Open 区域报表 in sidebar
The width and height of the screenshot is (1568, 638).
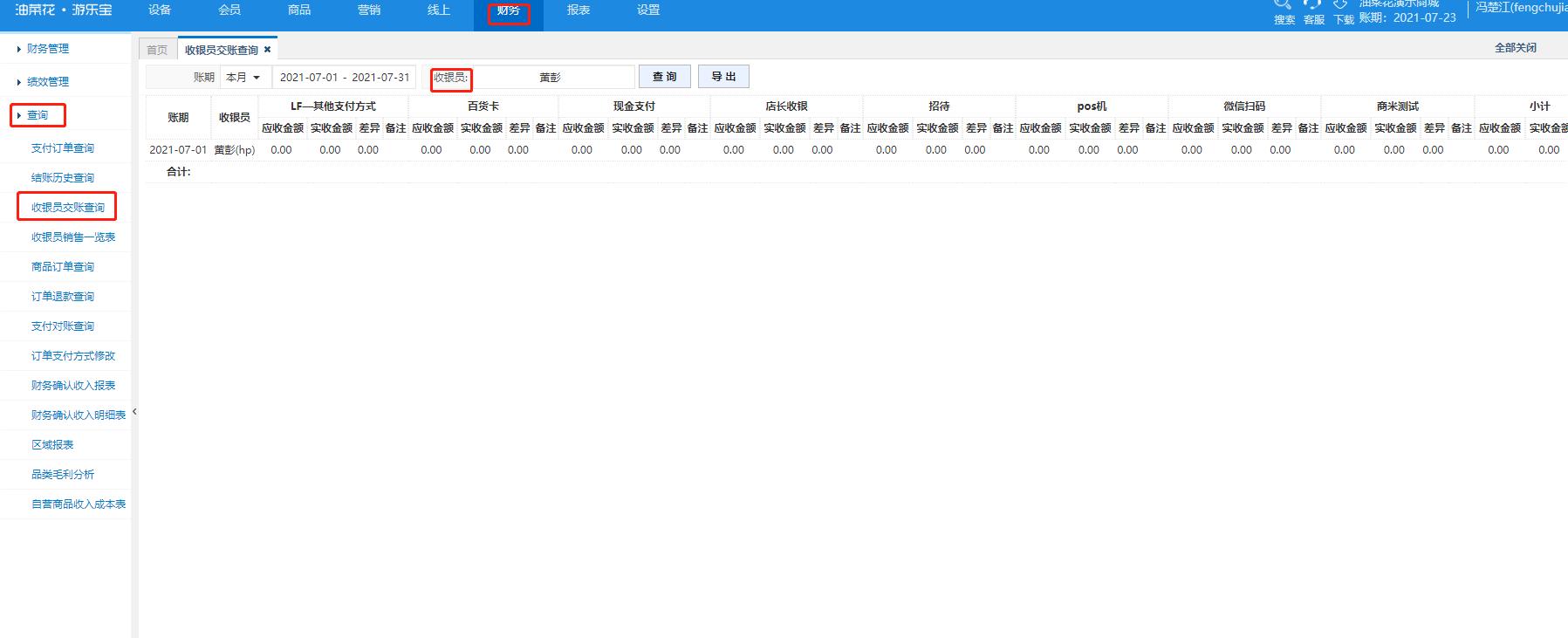52,445
